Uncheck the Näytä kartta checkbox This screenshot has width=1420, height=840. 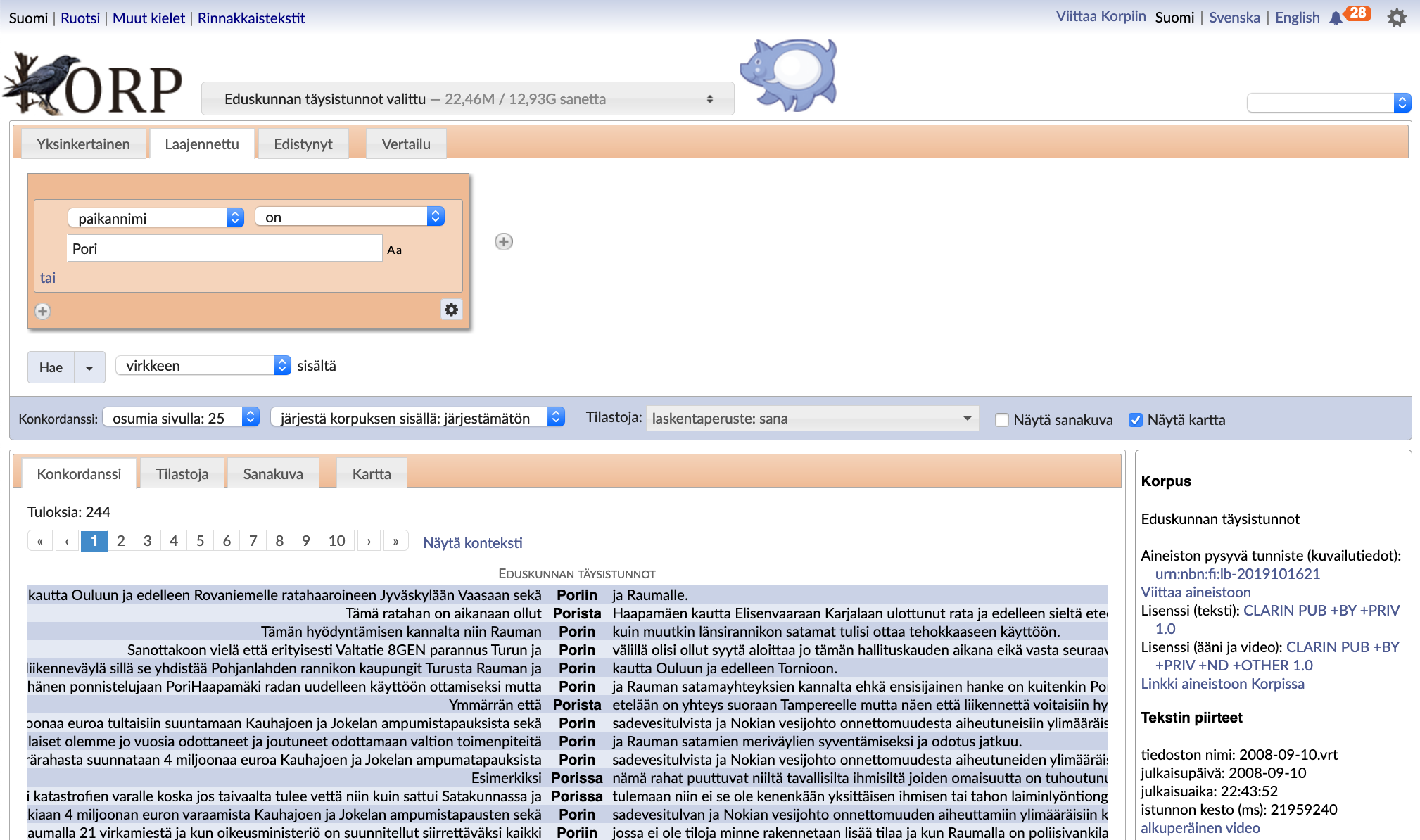click(x=1135, y=420)
